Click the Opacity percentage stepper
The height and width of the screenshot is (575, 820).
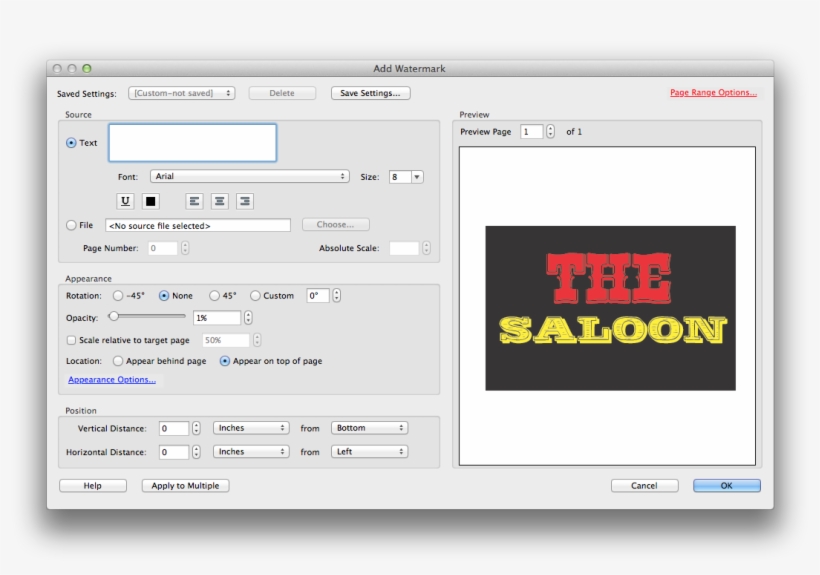pos(248,318)
